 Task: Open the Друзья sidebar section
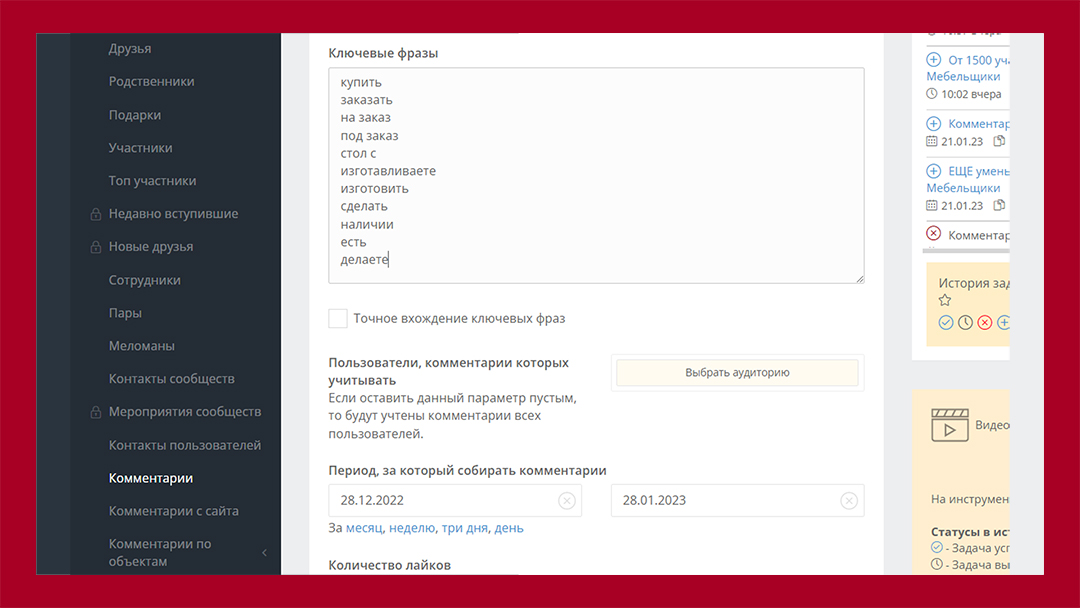click(130, 48)
